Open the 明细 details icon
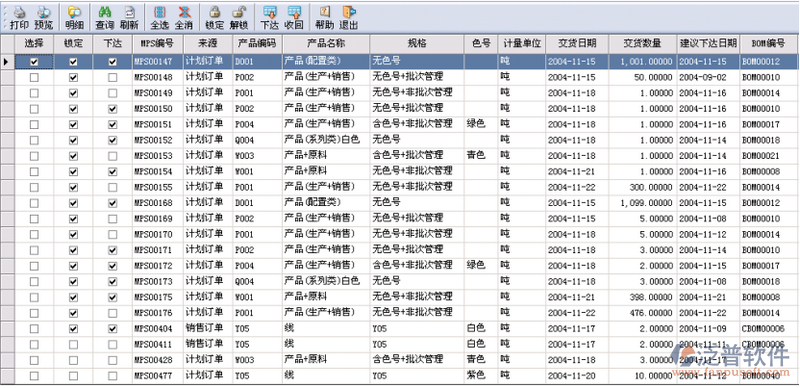This screenshot has height=388, width=800. point(74,17)
